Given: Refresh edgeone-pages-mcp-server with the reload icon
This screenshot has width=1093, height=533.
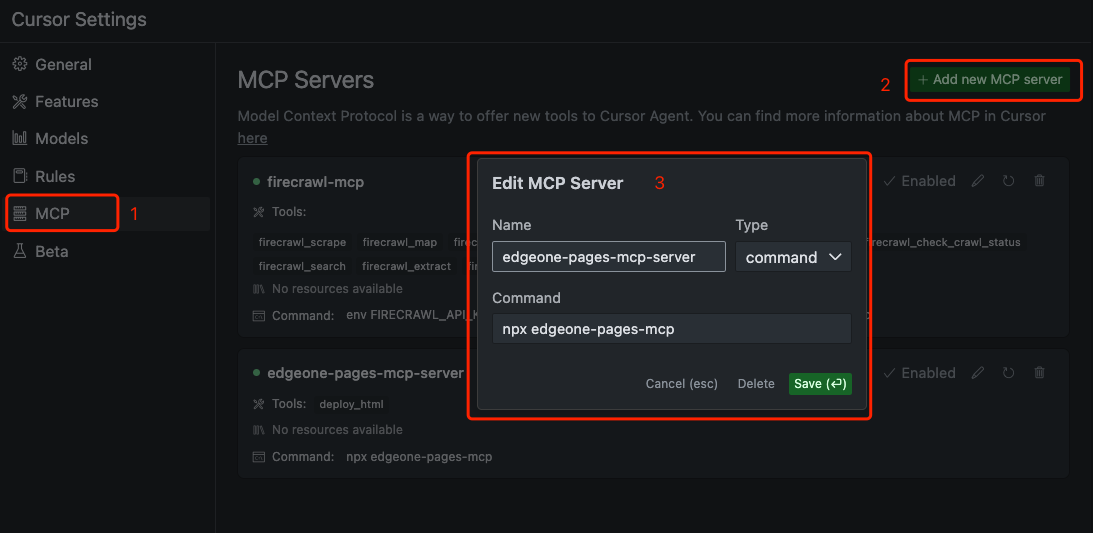Looking at the screenshot, I should click(1008, 373).
